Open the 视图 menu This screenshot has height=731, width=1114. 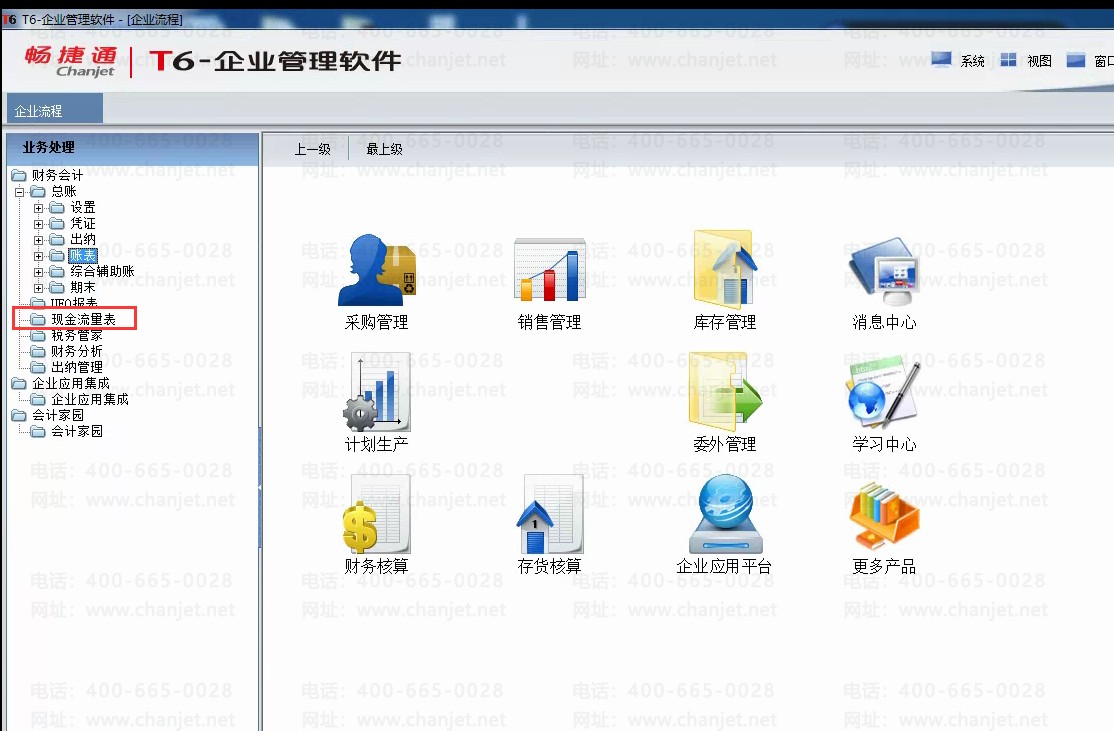pos(1026,61)
